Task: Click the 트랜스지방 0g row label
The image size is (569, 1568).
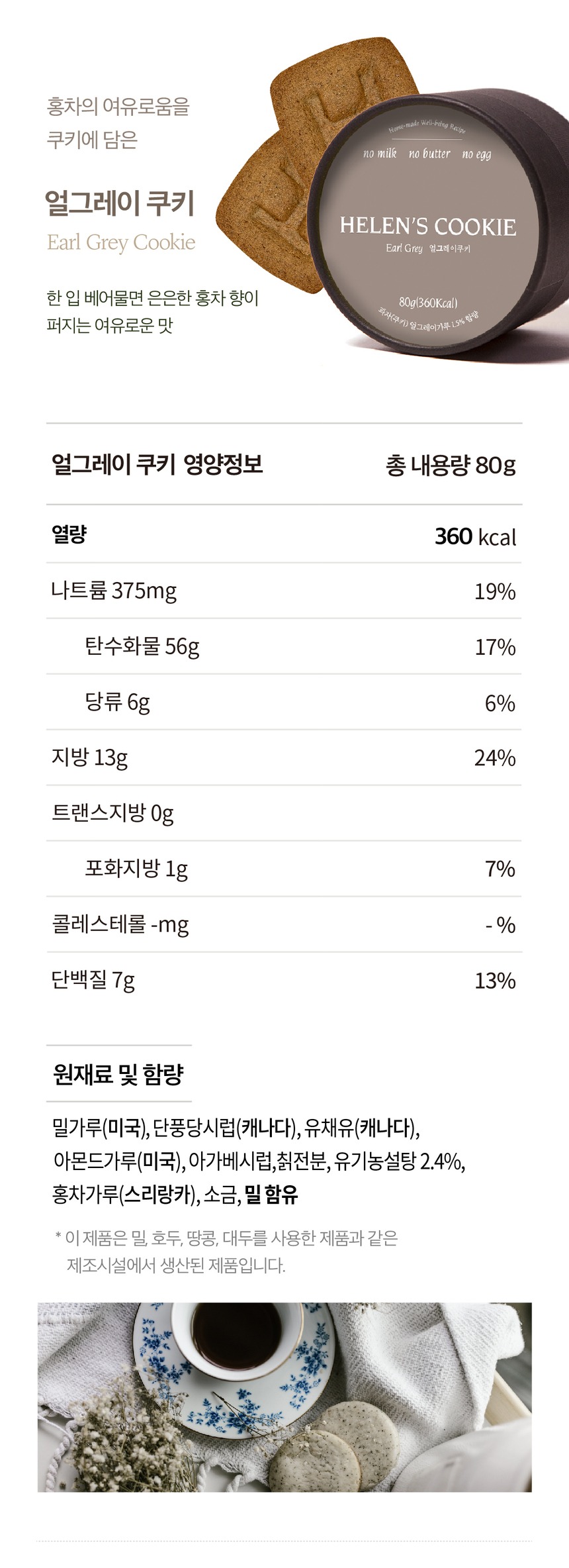Action: [x=112, y=812]
